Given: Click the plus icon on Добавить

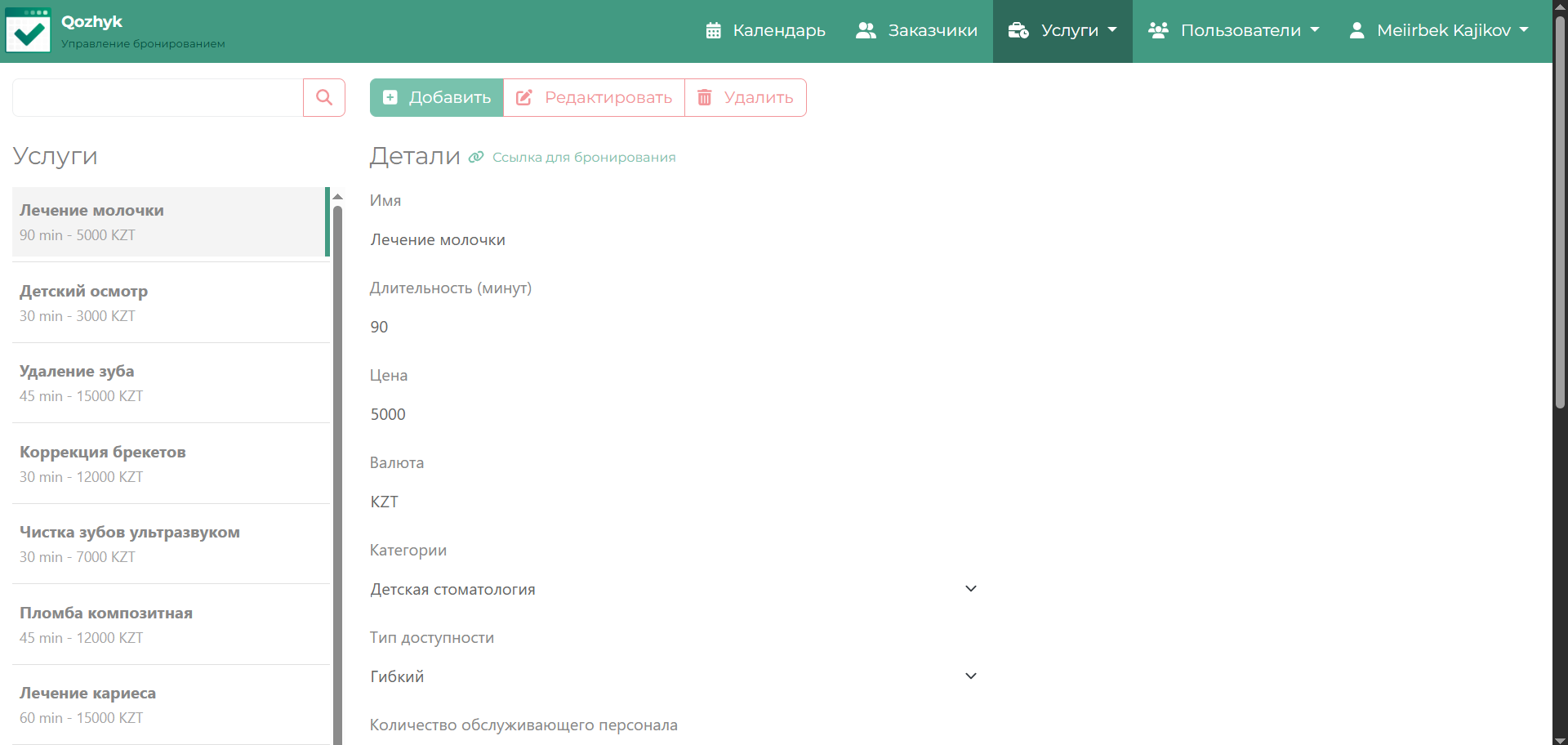Looking at the screenshot, I should tap(390, 98).
